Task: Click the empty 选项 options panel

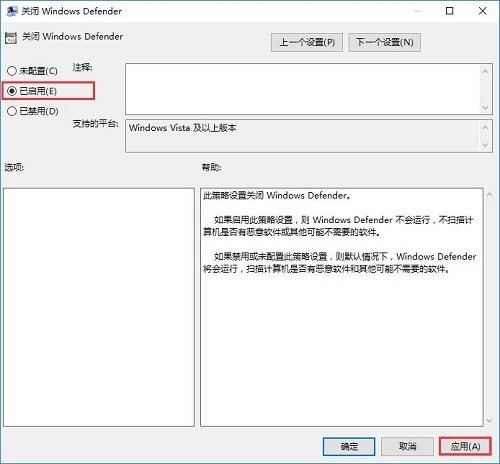Action: [99, 307]
